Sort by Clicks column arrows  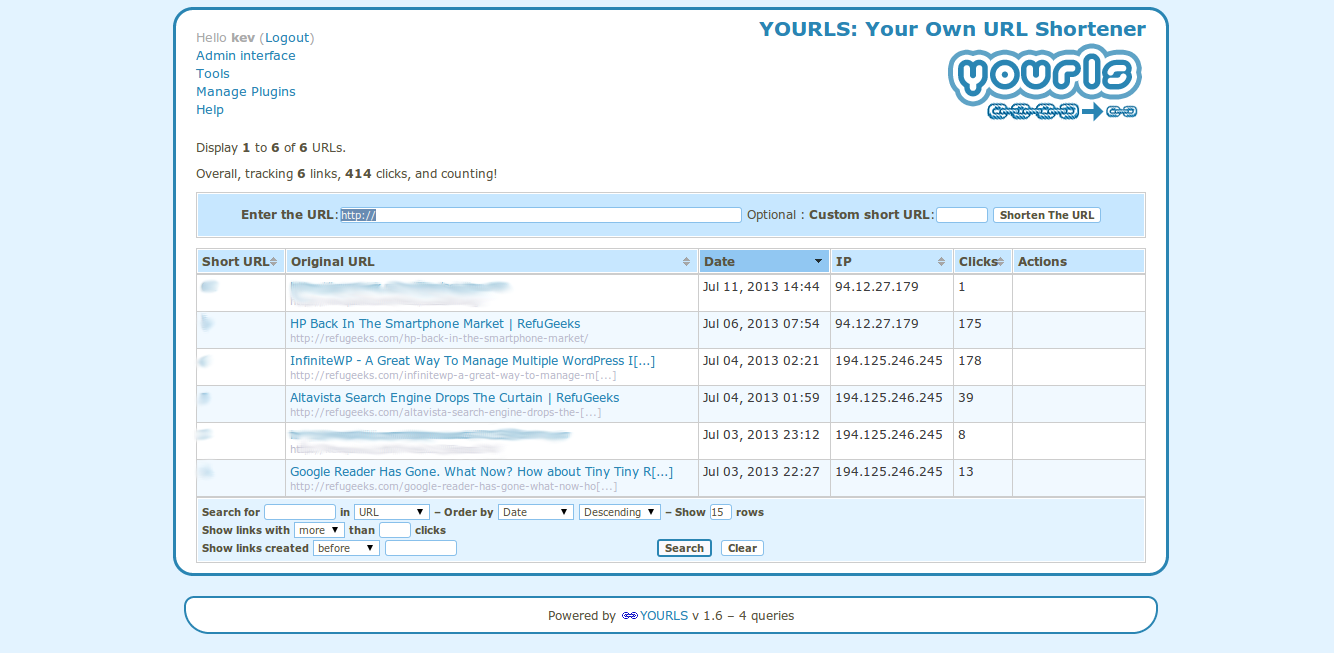pyautogui.click(x=1001, y=262)
